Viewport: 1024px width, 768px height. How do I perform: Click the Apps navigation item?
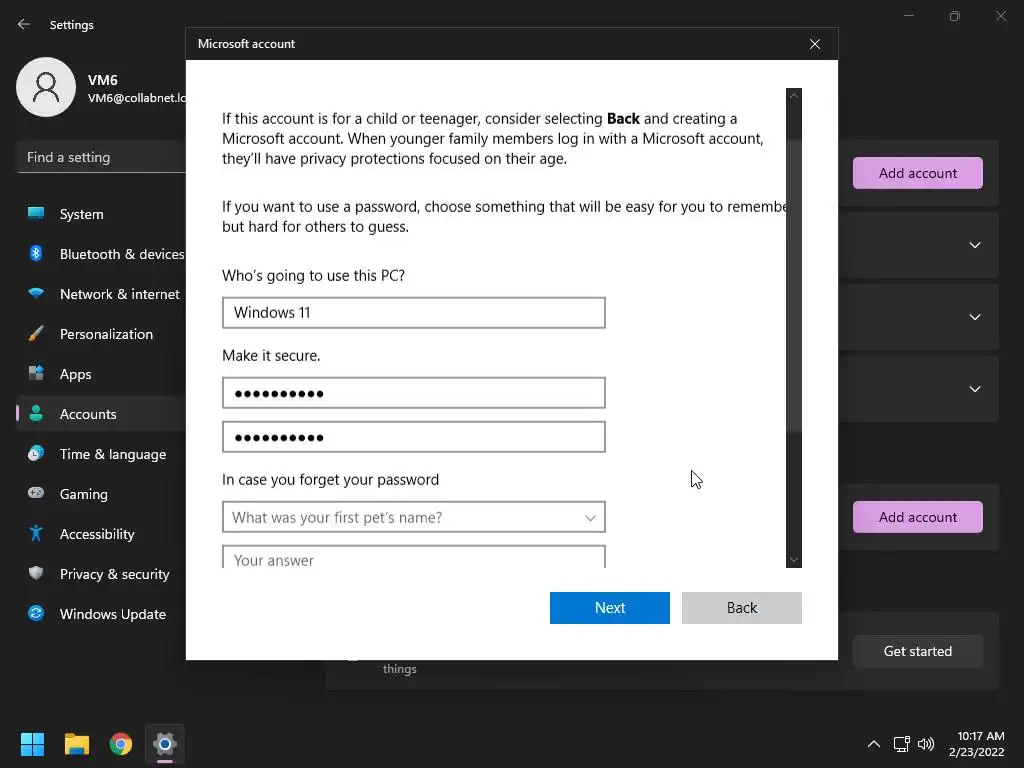pyautogui.click(x=101, y=374)
